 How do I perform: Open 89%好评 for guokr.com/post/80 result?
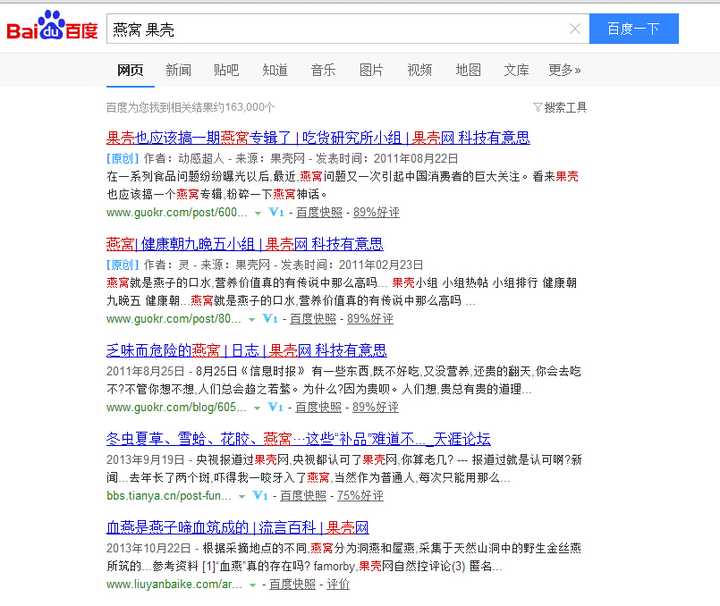[x=370, y=319]
